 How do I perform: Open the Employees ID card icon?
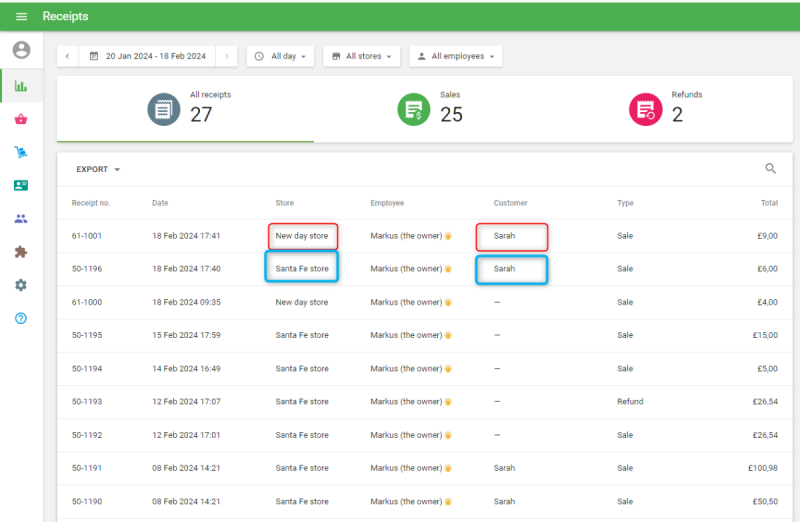pos(21,185)
